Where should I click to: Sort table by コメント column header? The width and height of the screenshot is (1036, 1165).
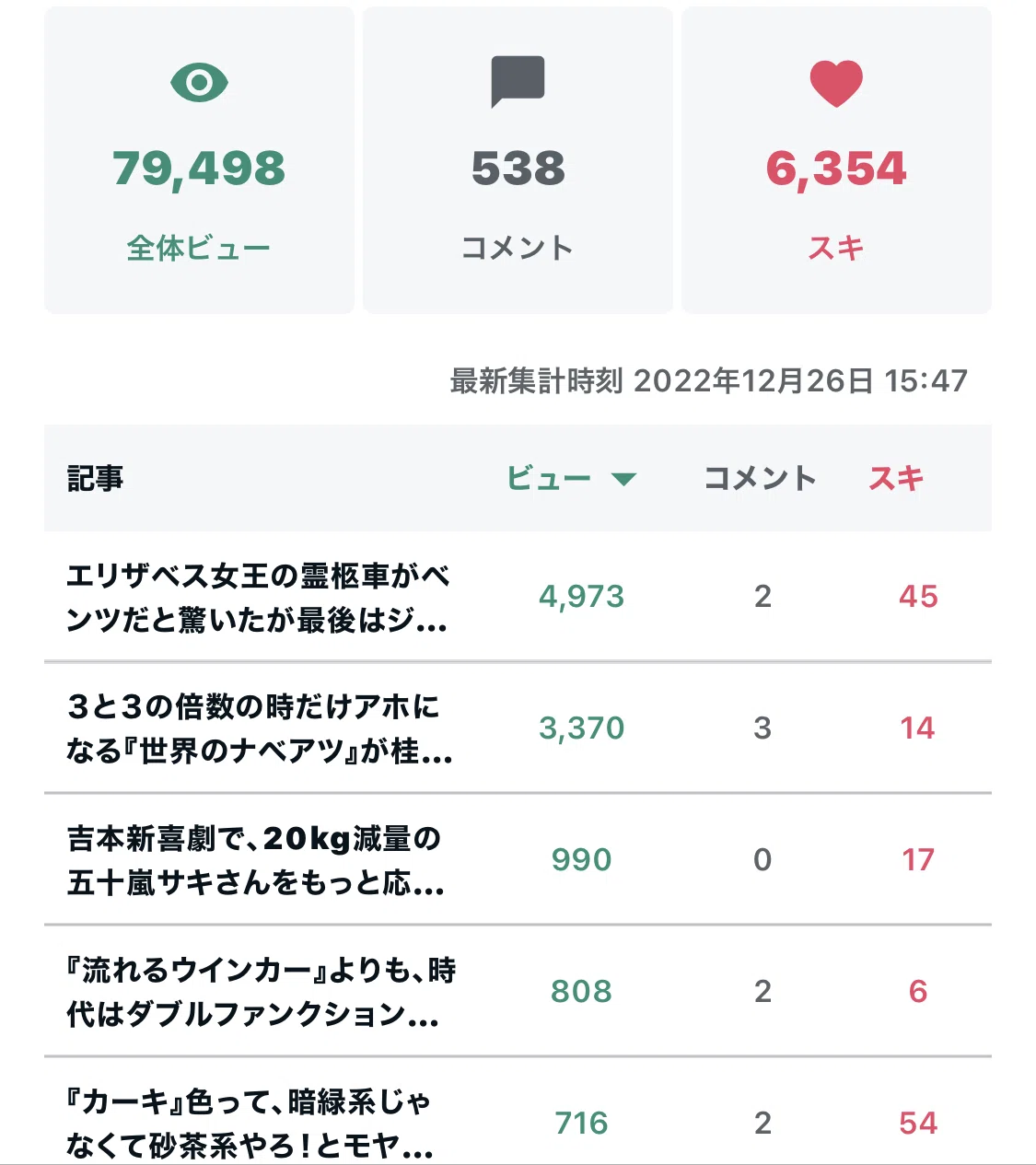tap(761, 478)
